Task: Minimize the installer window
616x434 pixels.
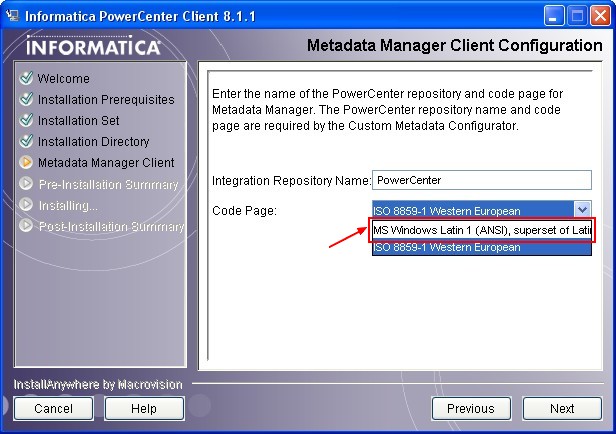Action: tap(553, 16)
